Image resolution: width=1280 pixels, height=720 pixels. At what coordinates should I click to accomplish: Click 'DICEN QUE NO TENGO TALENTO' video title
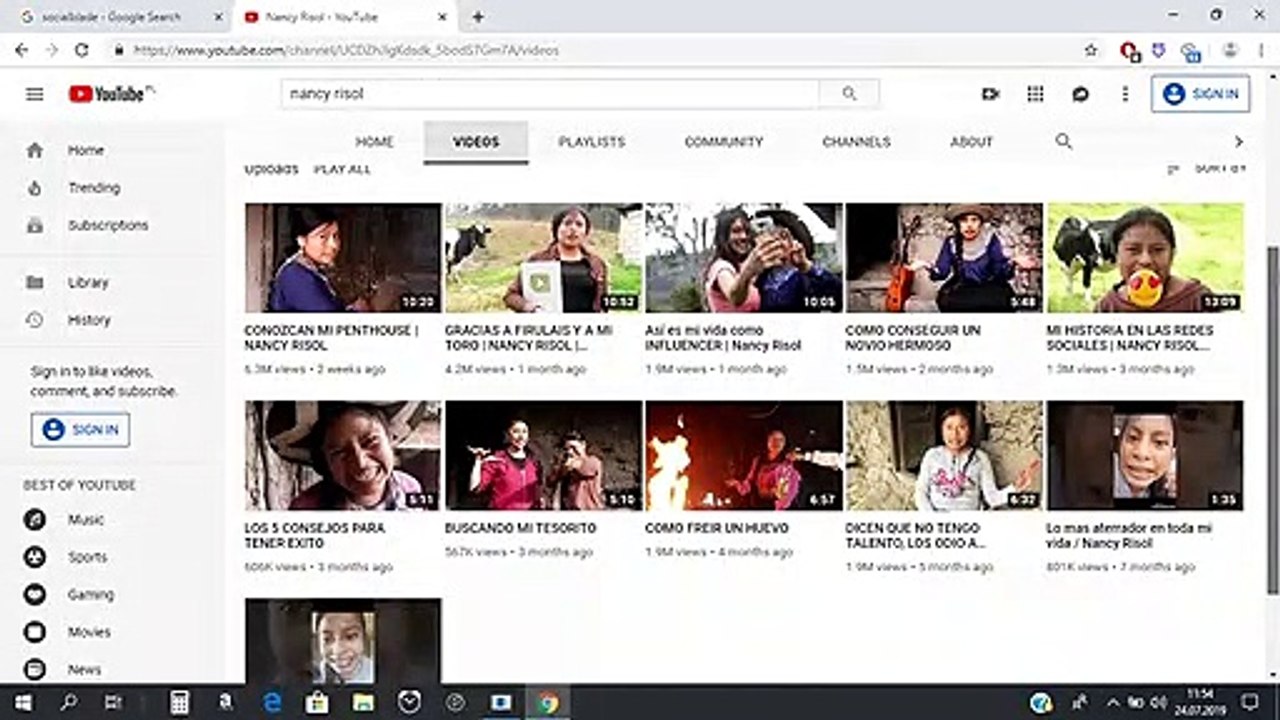pos(915,535)
